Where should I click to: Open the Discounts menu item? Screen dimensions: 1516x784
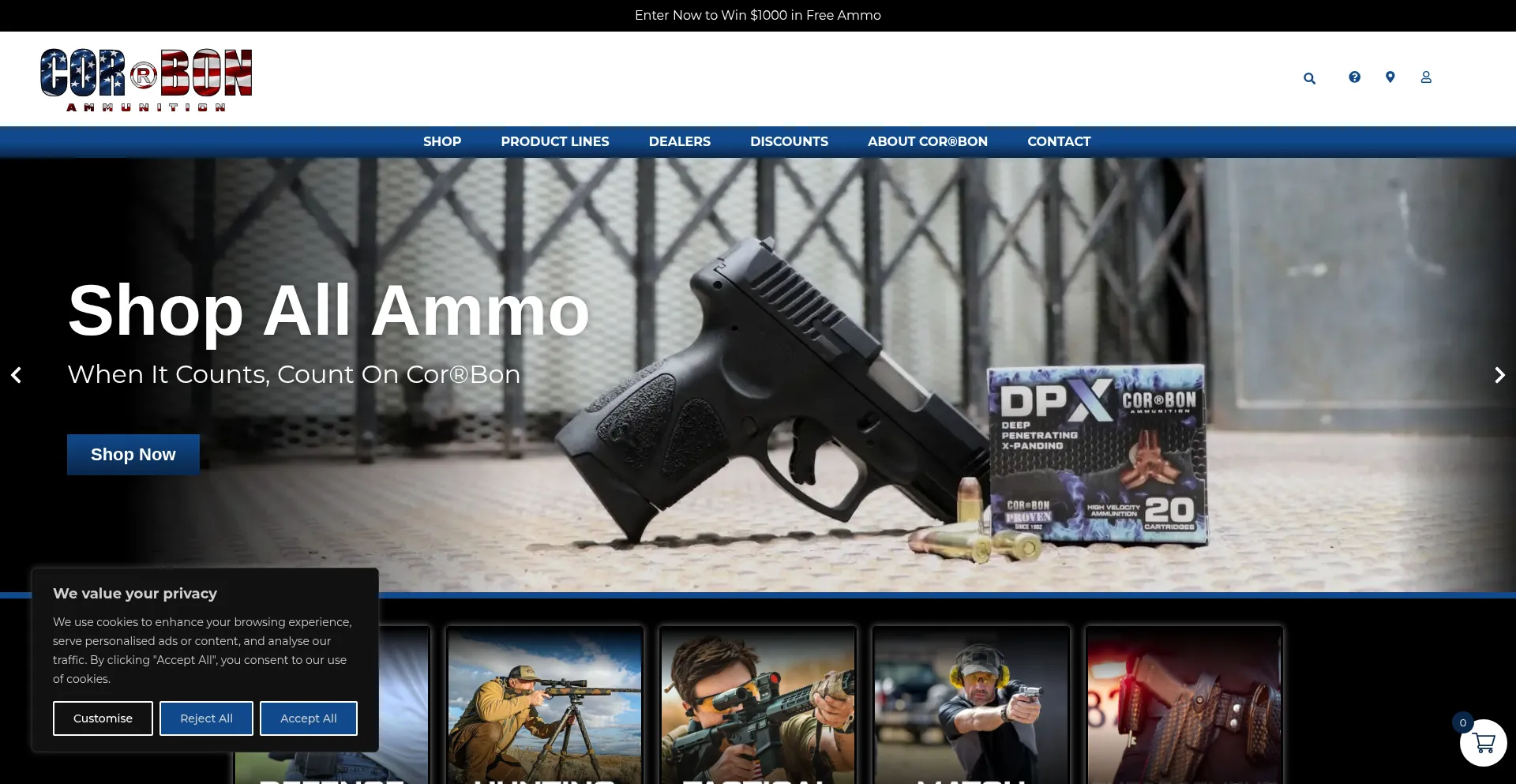tap(789, 141)
